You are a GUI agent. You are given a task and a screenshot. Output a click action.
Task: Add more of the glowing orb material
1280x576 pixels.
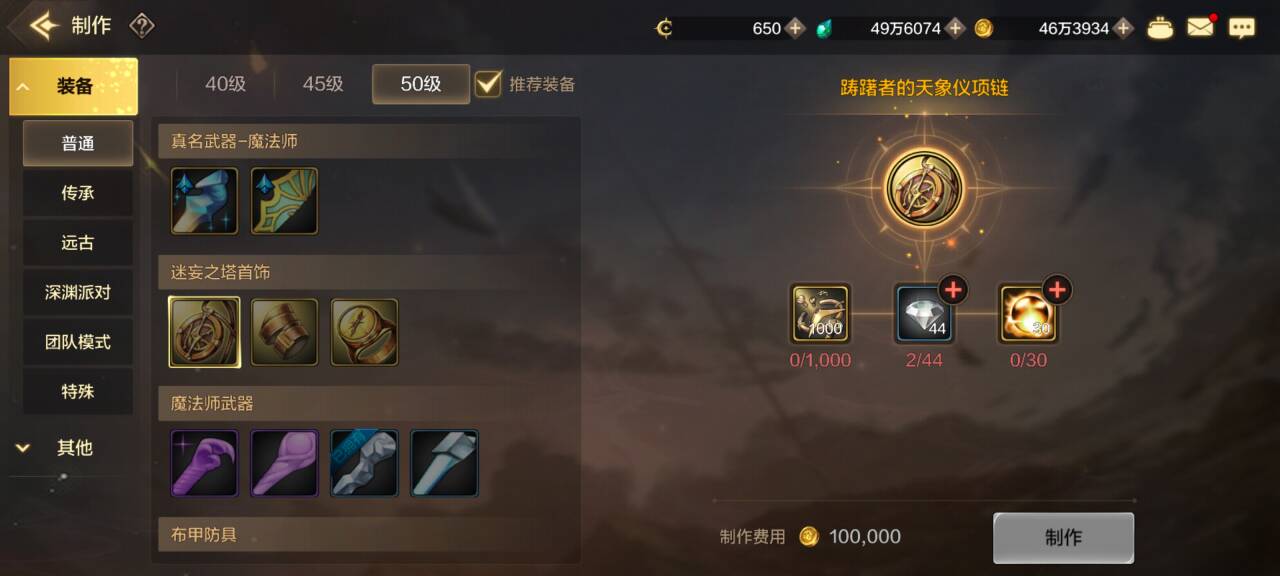[x=1057, y=290]
